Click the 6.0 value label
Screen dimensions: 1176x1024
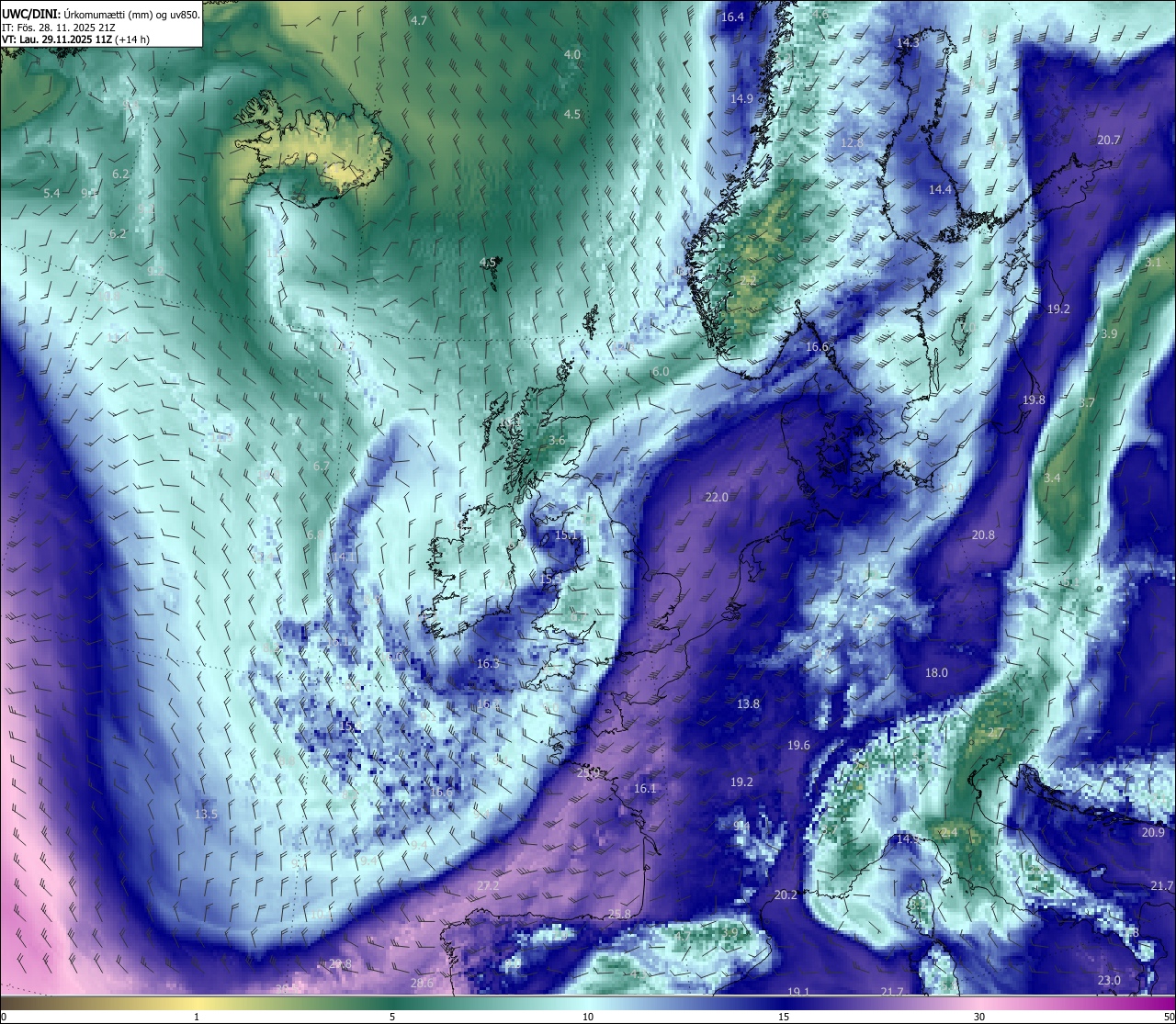click(661, 371)
